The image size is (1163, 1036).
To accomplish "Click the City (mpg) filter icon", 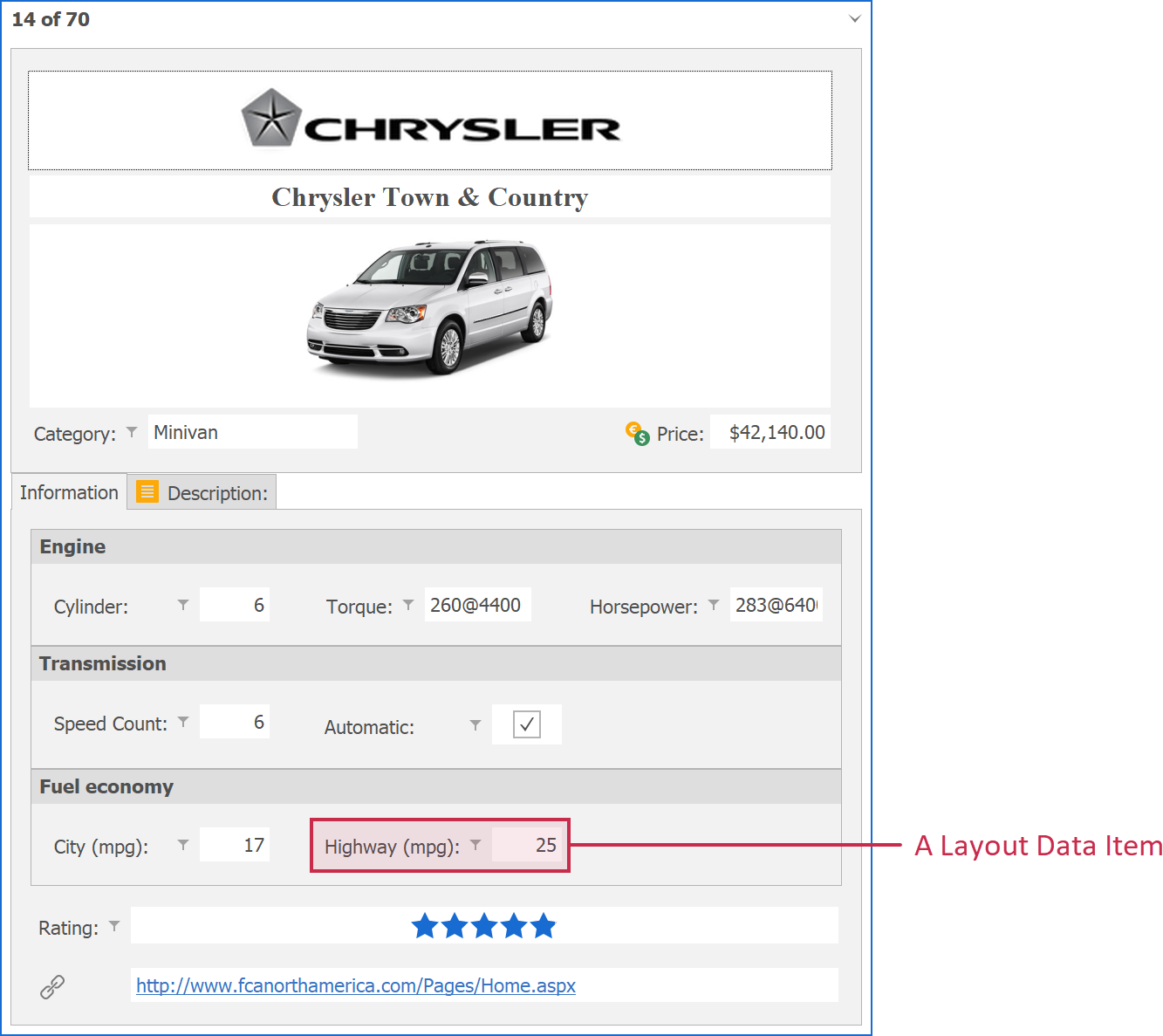I will [x=183, y=845].
